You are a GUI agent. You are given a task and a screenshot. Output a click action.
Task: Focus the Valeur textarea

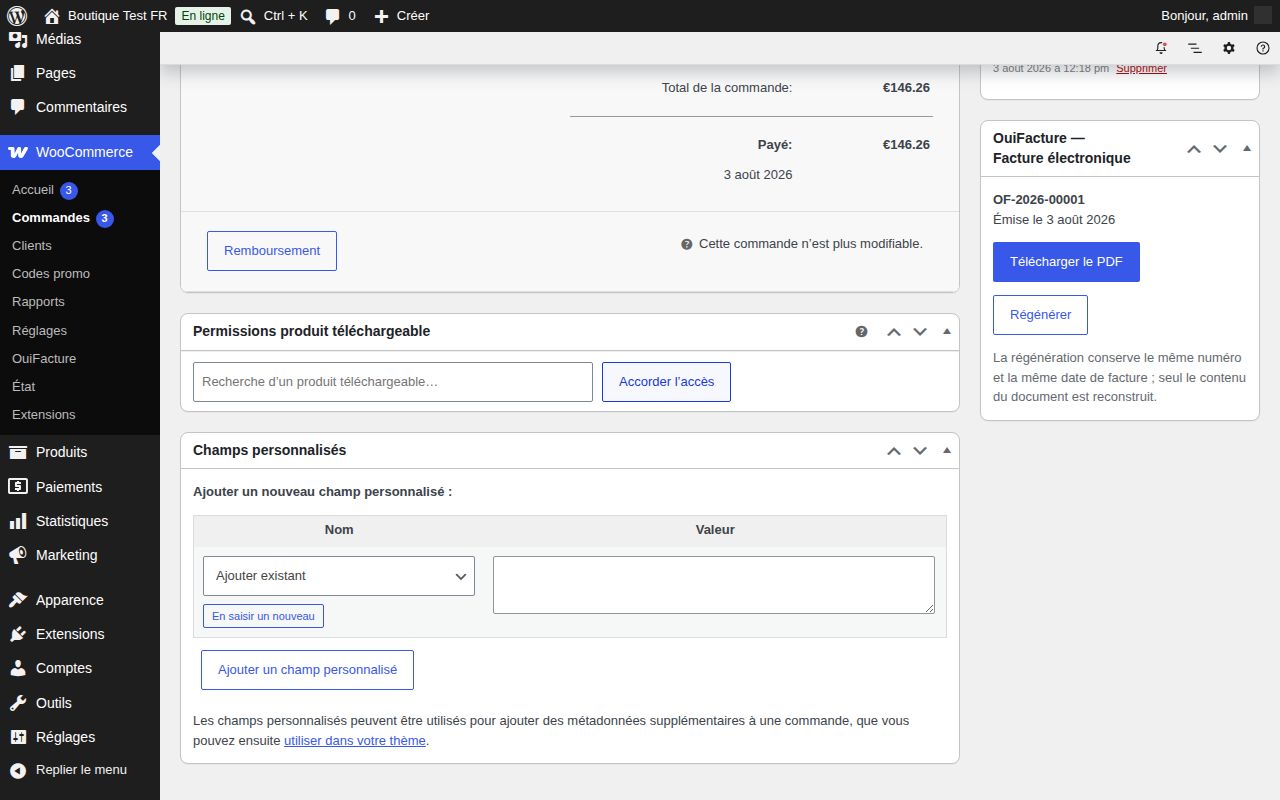(714, 585)
